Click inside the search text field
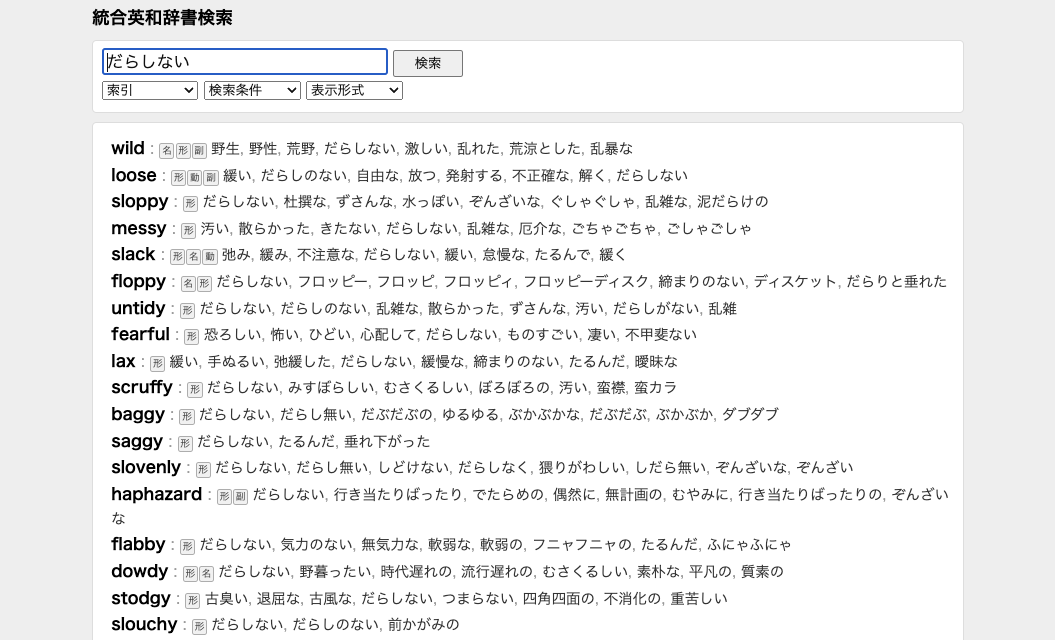 245,61
